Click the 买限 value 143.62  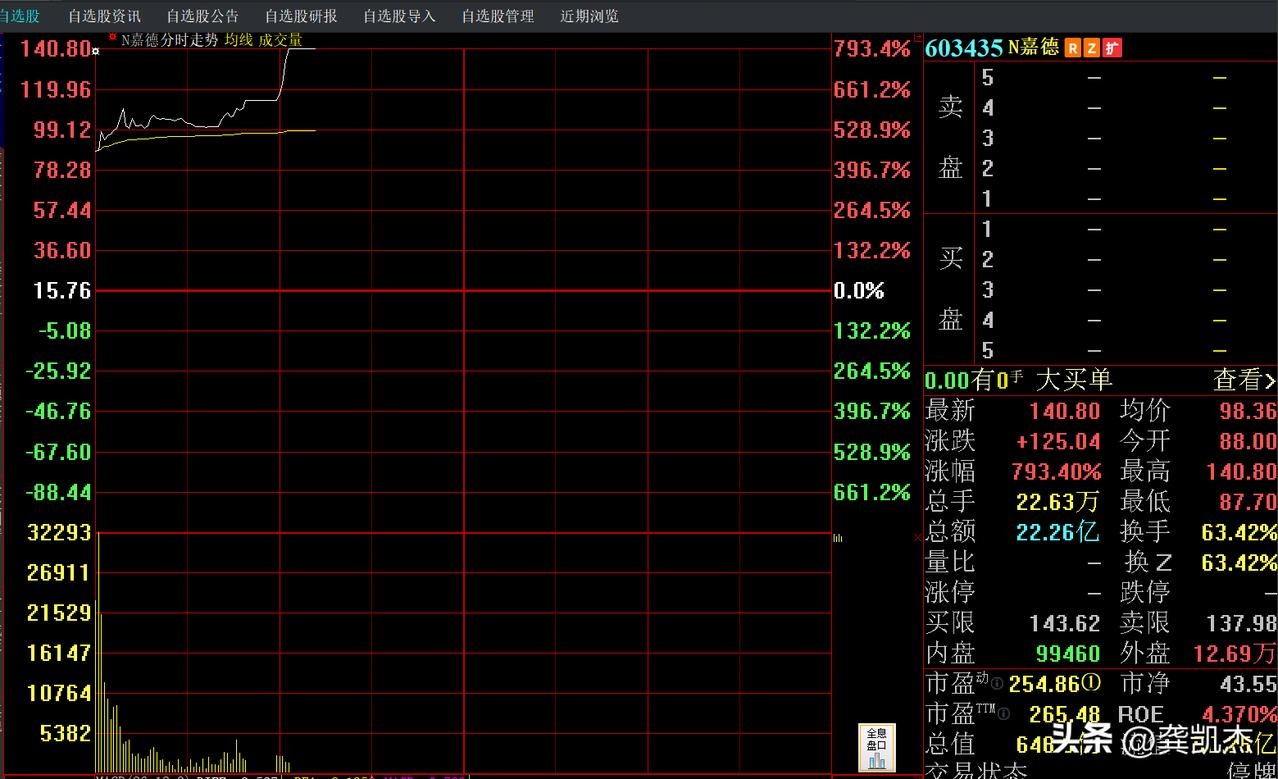1065,623
